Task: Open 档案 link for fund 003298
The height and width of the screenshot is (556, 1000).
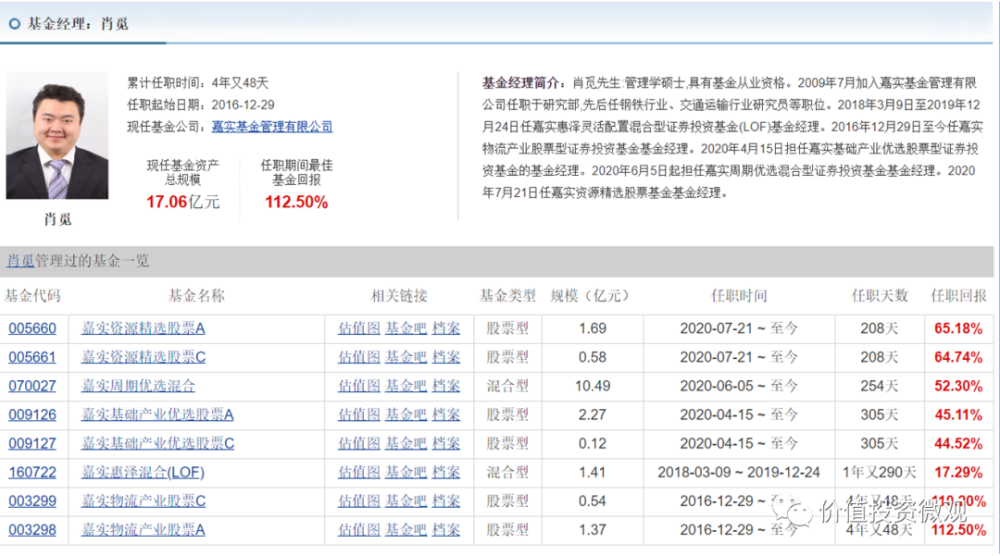Action: tap(446, 530)
